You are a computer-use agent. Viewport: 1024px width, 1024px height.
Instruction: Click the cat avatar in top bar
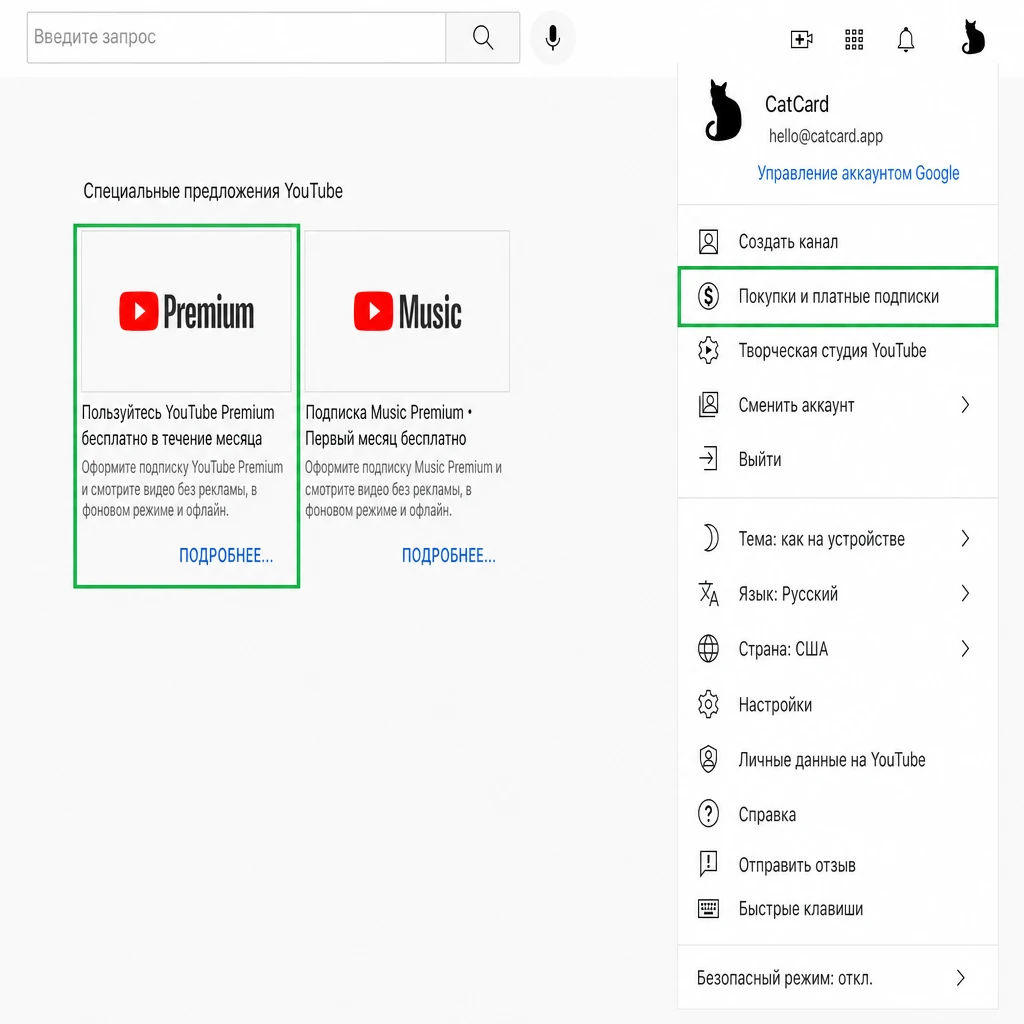pyautogui.click(x=972, y=37)
